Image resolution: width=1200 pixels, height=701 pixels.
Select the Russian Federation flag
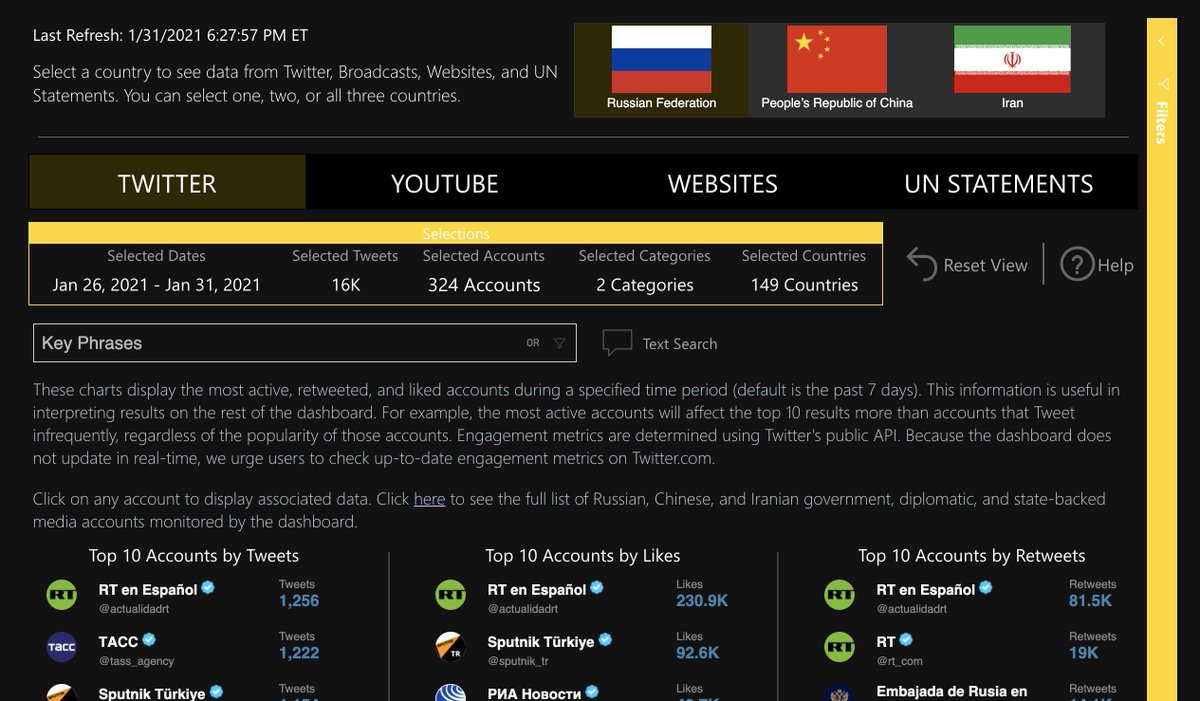pyautogui.click(x=661, y=60)
